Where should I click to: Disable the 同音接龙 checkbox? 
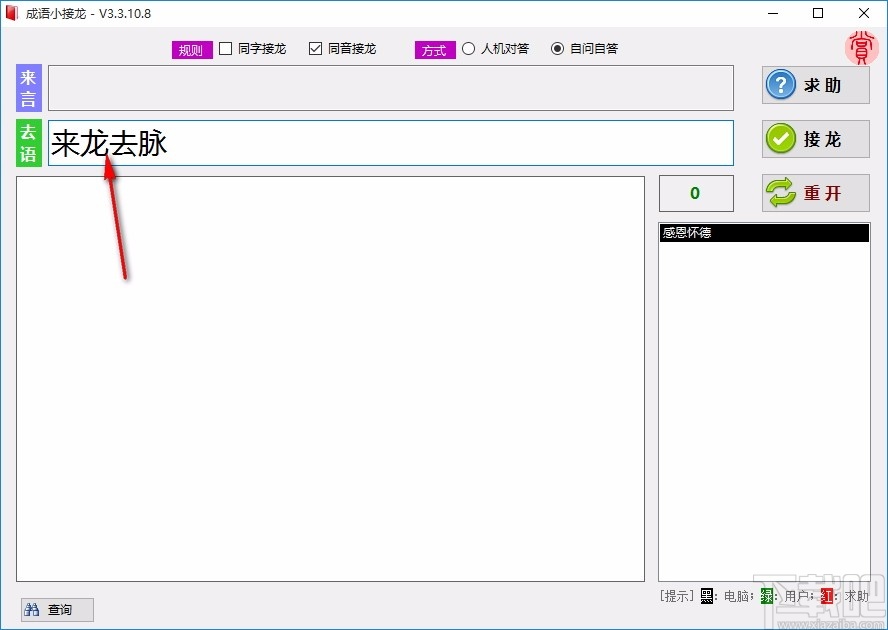coord(315,48)
